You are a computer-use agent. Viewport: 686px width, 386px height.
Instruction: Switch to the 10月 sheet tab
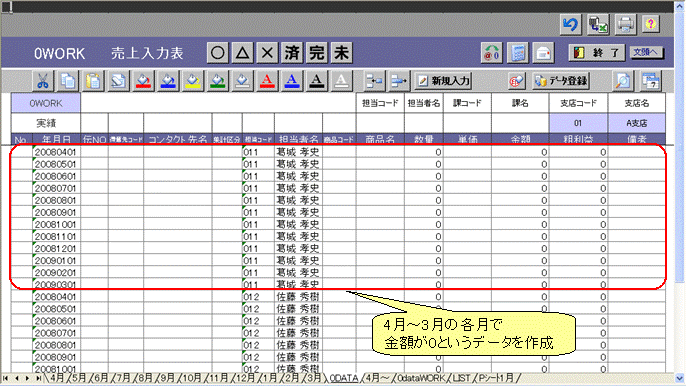click(192, 378)
